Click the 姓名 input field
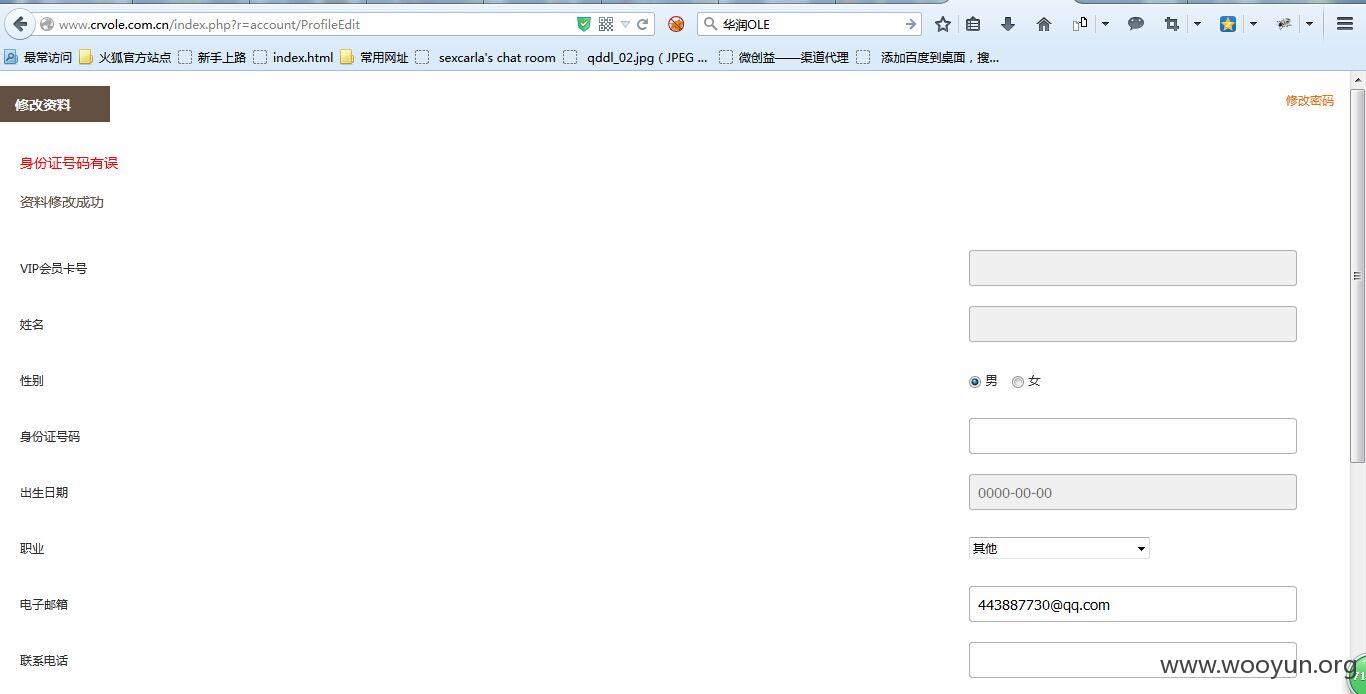The height and width of the screenshot is (694, 1366). [1132, 324]
